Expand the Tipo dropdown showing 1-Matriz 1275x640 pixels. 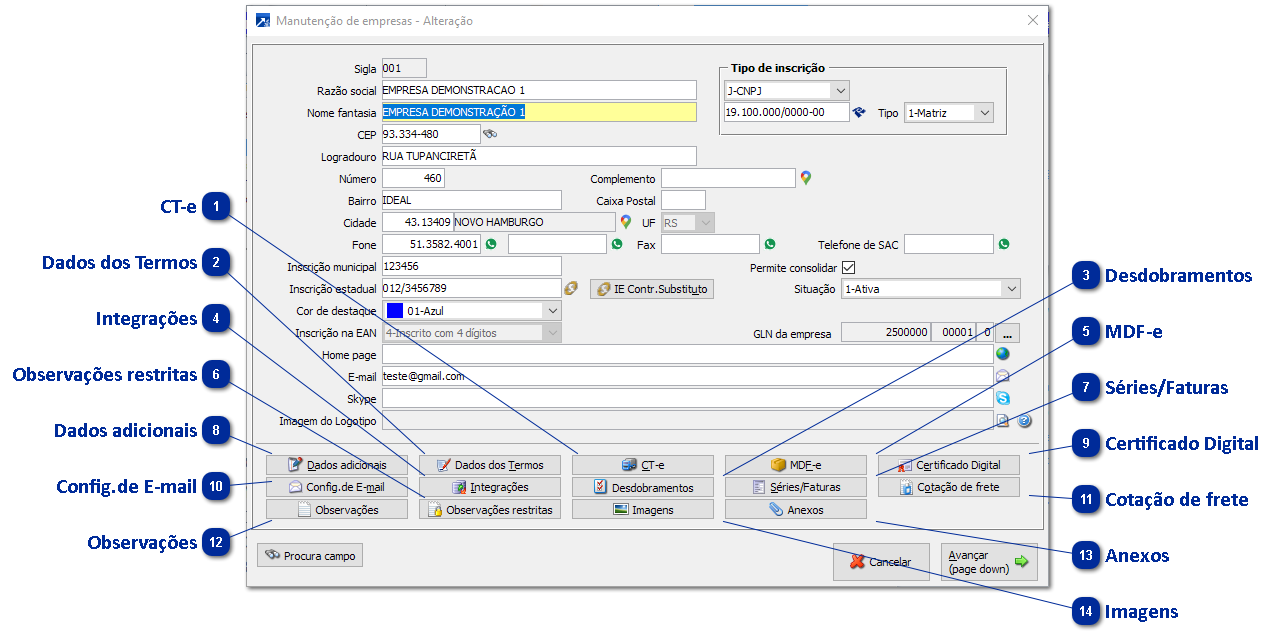pos(985,113)
